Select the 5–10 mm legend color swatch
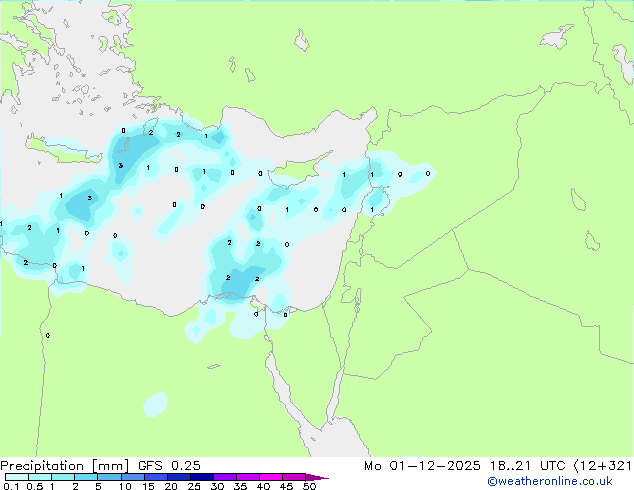This screenshot has height=490, width=634. click(109, 477)
